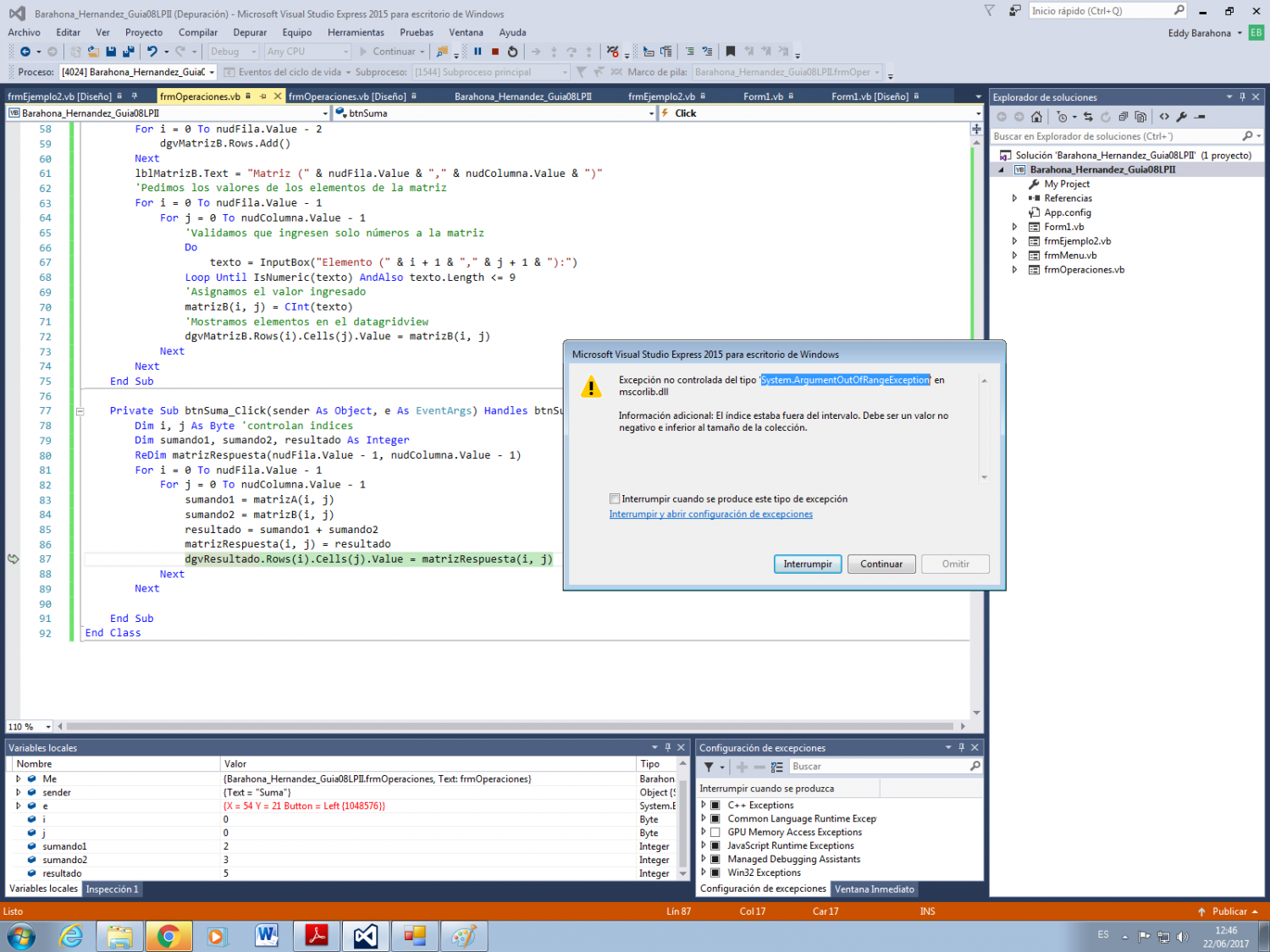Click the volume icon in system tray
Image resolution: width=1270 pixels, height=952 pixels.
pyautogui.click(x=1182, y=936)
